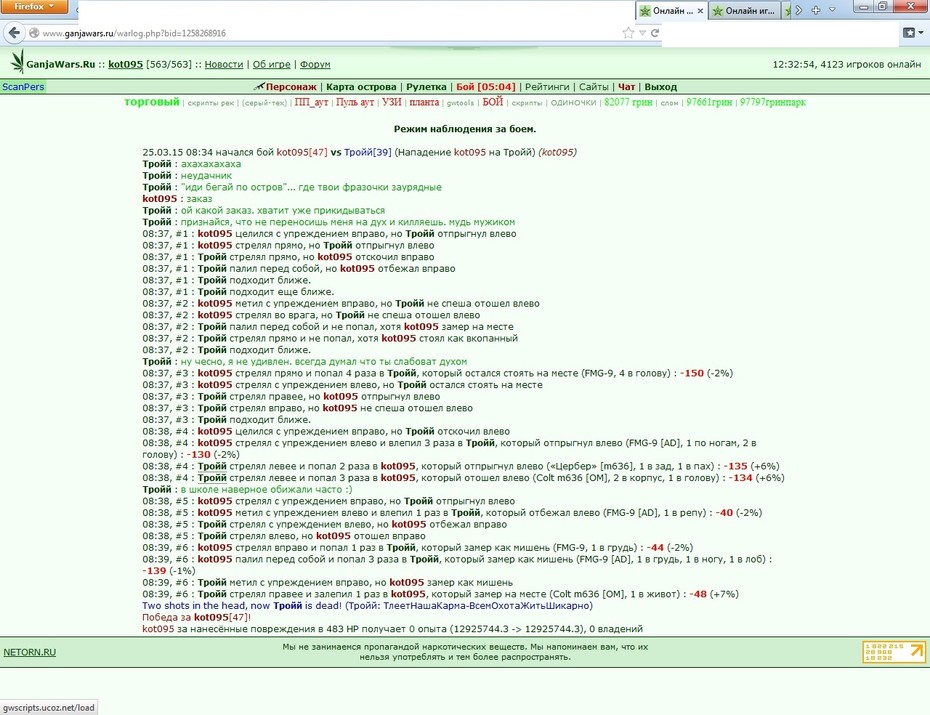Click the 82077 грин link

pos(628,103)
